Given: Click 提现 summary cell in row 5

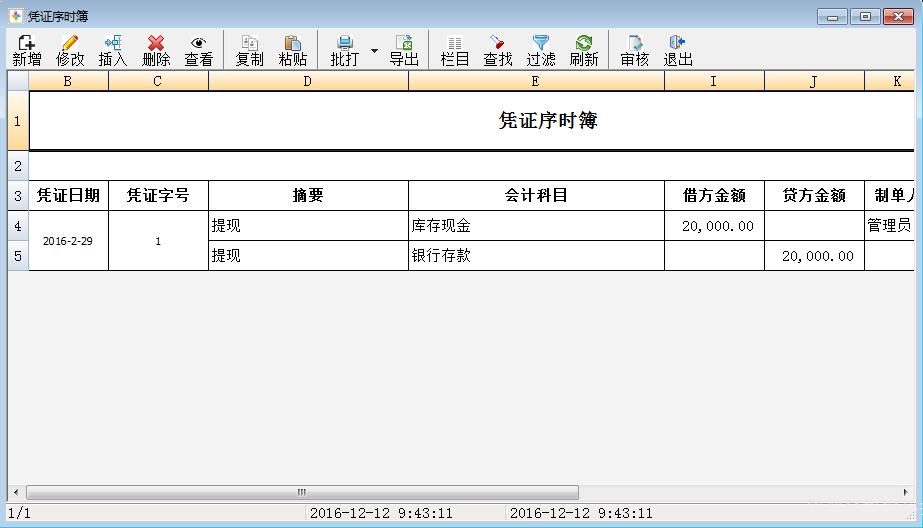Looking at the screenshot, I should pos(308,256).
